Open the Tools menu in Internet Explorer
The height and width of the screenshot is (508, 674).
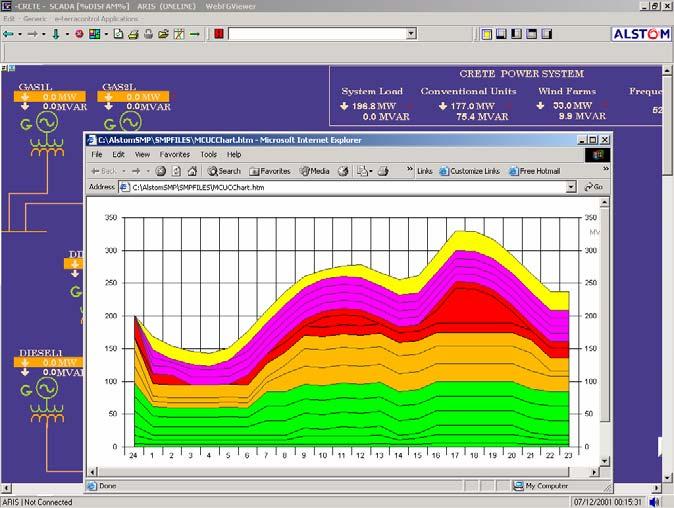tap(208, 154)
